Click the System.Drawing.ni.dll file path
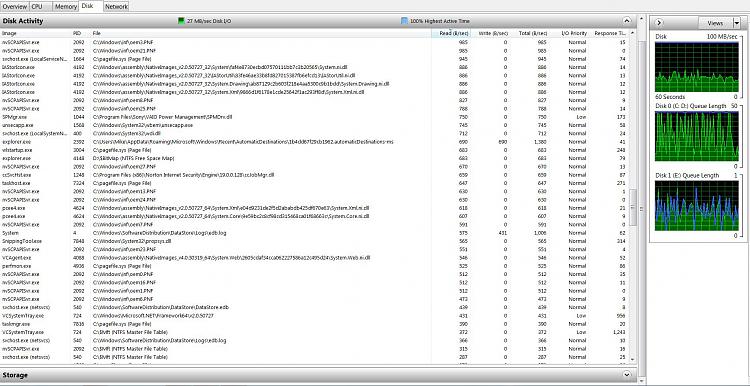750x386 pixels. [x=241, y=84]
